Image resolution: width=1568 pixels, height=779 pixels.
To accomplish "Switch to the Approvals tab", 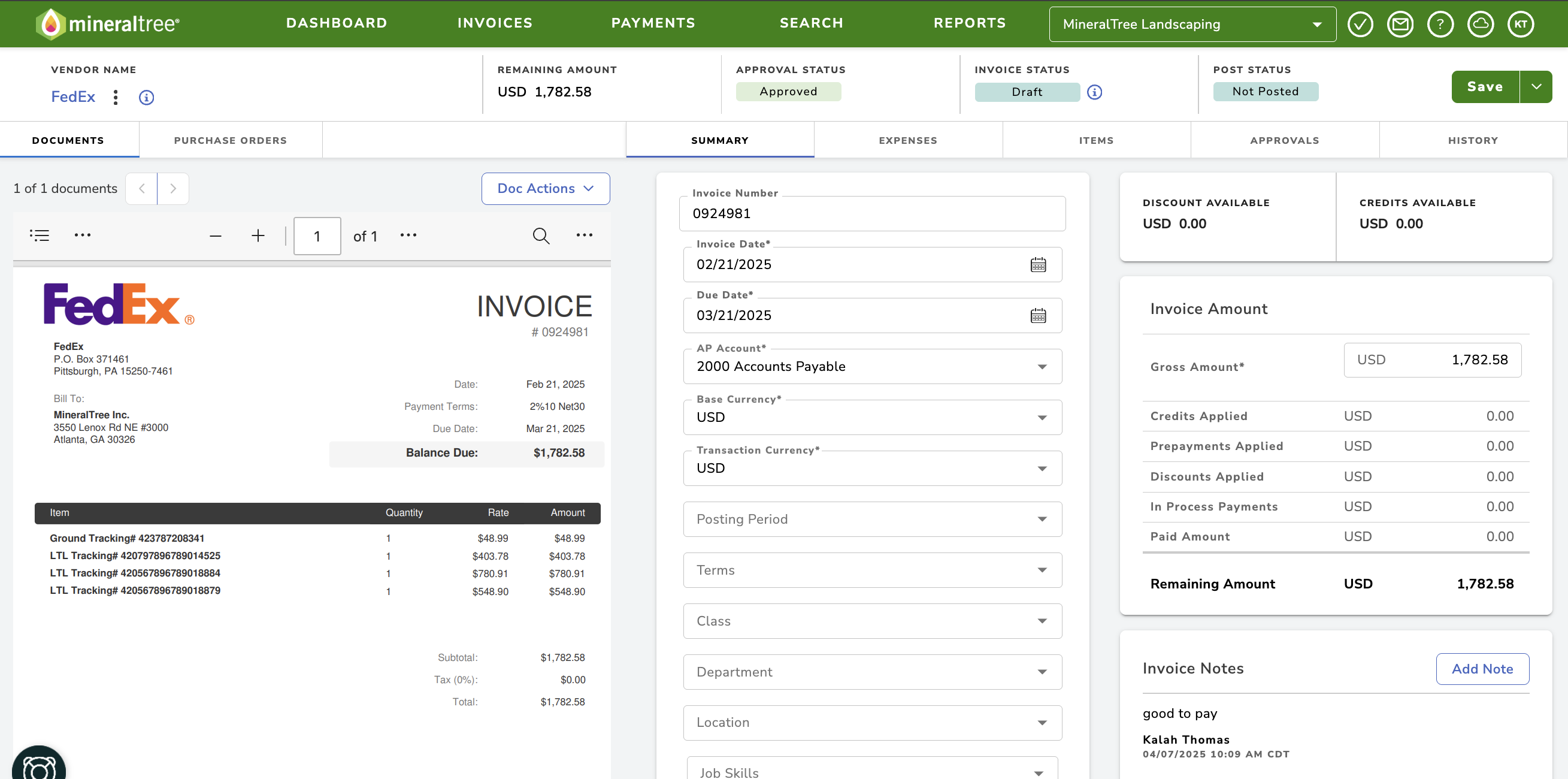I will pos(1284,141).
